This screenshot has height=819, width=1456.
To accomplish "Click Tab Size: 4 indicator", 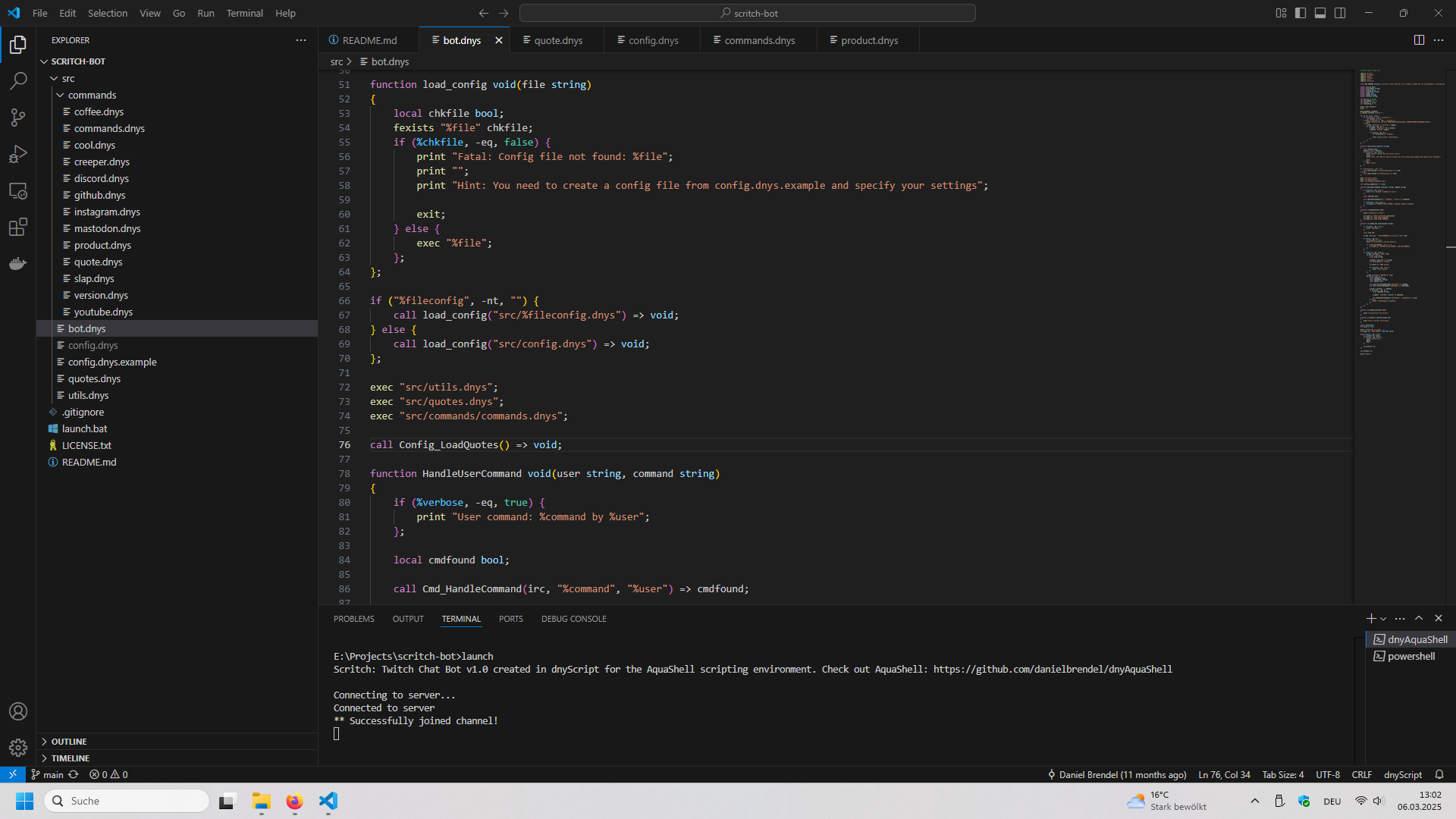I will pos(1282,774).
